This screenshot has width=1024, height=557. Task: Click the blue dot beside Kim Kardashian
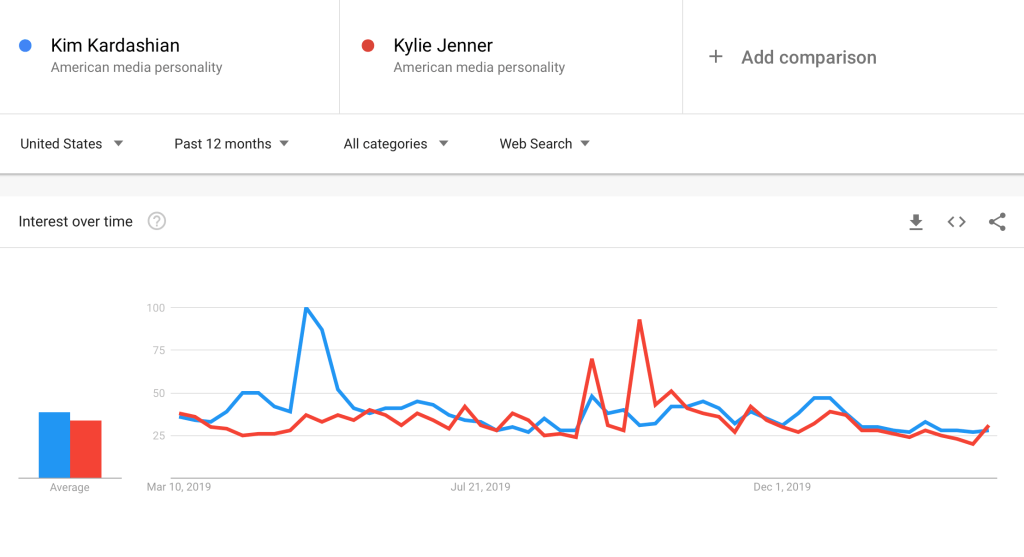[26, 45]
